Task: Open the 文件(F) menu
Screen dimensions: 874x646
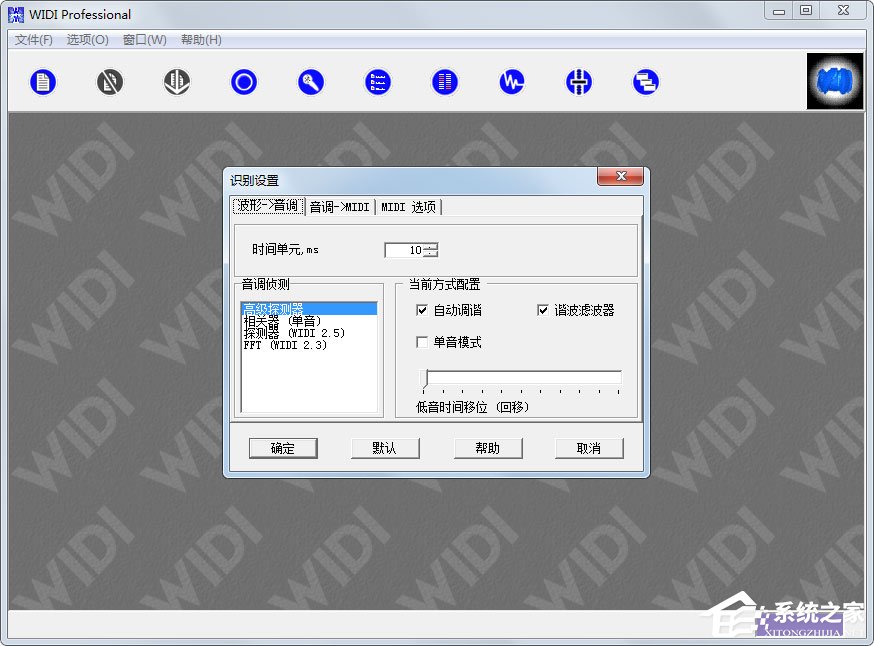Action: point(33,40)
